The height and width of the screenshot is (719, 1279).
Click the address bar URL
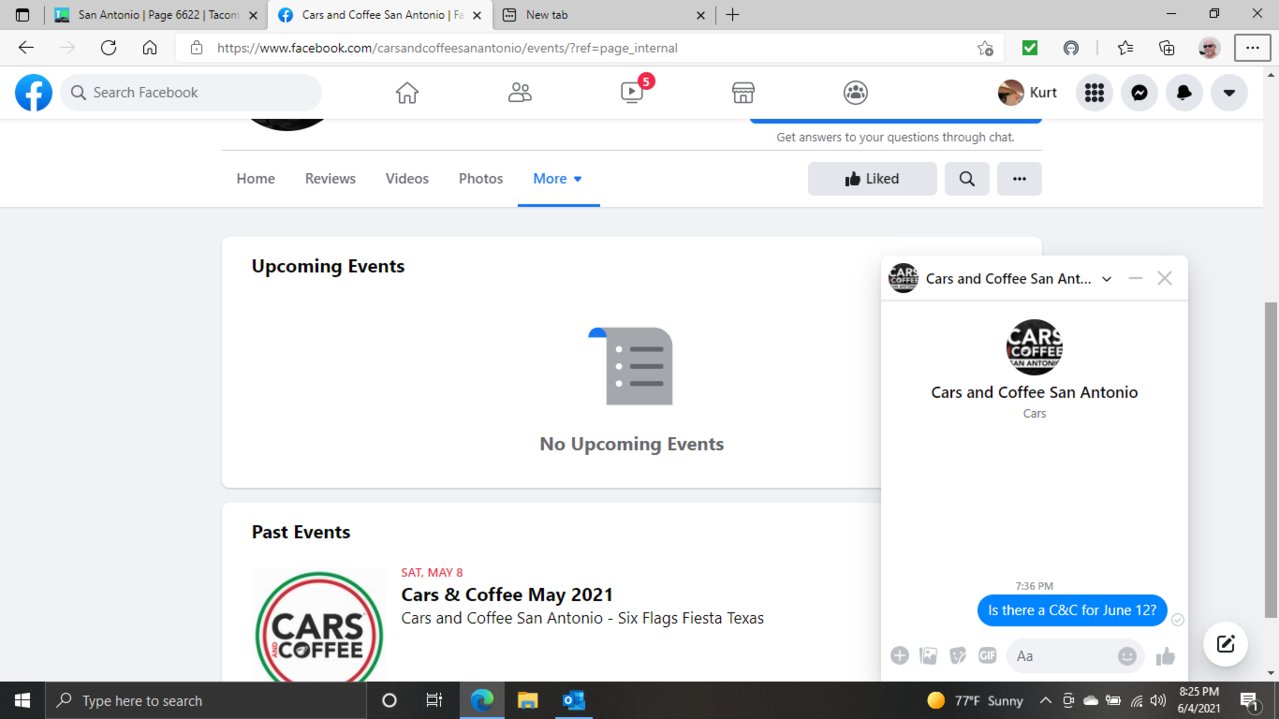coord(447,48)
